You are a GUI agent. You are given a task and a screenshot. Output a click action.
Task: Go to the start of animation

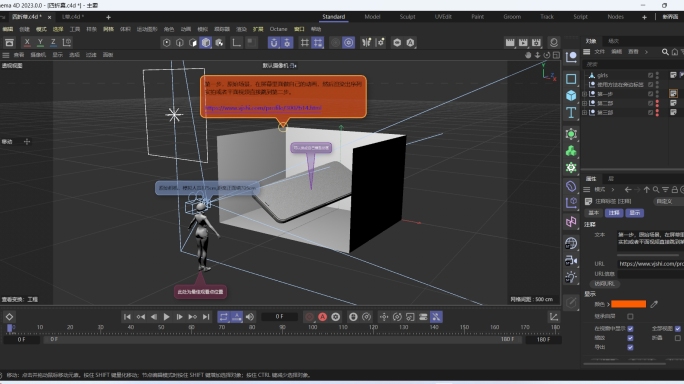click(127, 317)
